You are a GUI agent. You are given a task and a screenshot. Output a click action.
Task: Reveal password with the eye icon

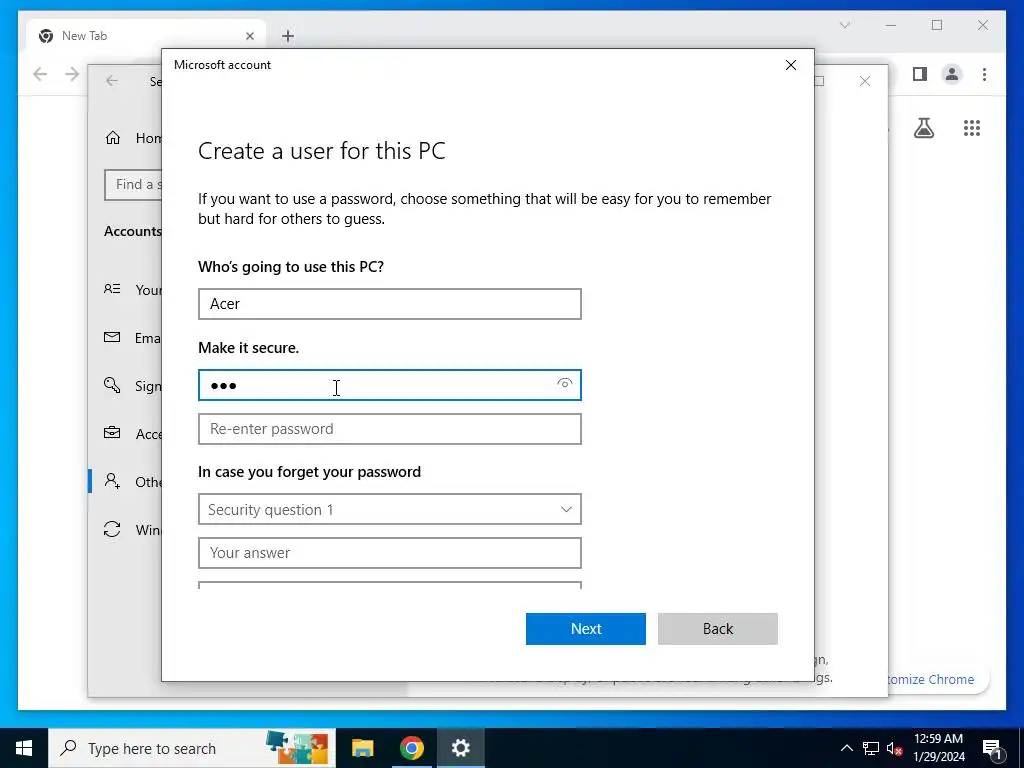tap(565, 383)
